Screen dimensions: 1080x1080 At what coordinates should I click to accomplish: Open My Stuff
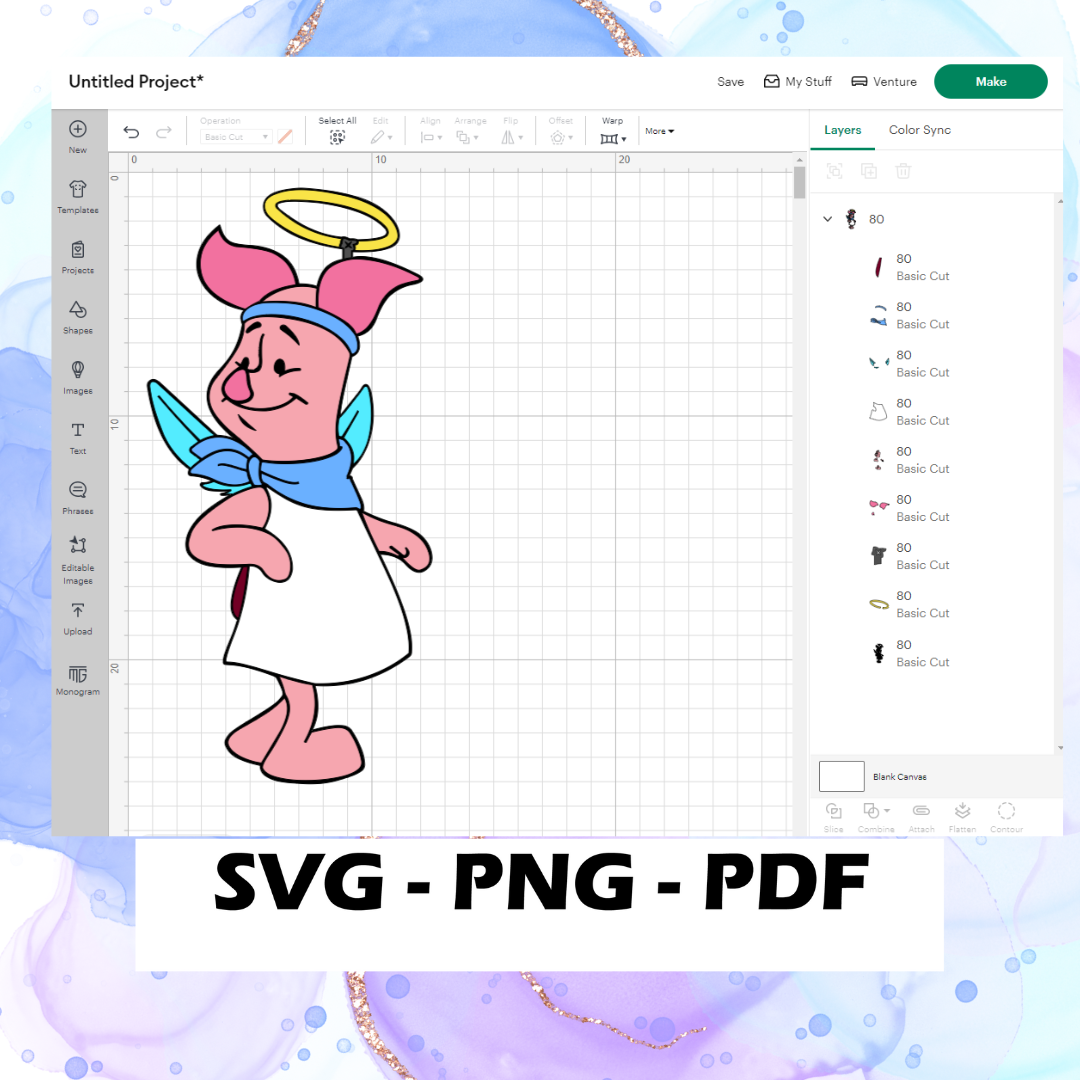[x=798, y=81]
